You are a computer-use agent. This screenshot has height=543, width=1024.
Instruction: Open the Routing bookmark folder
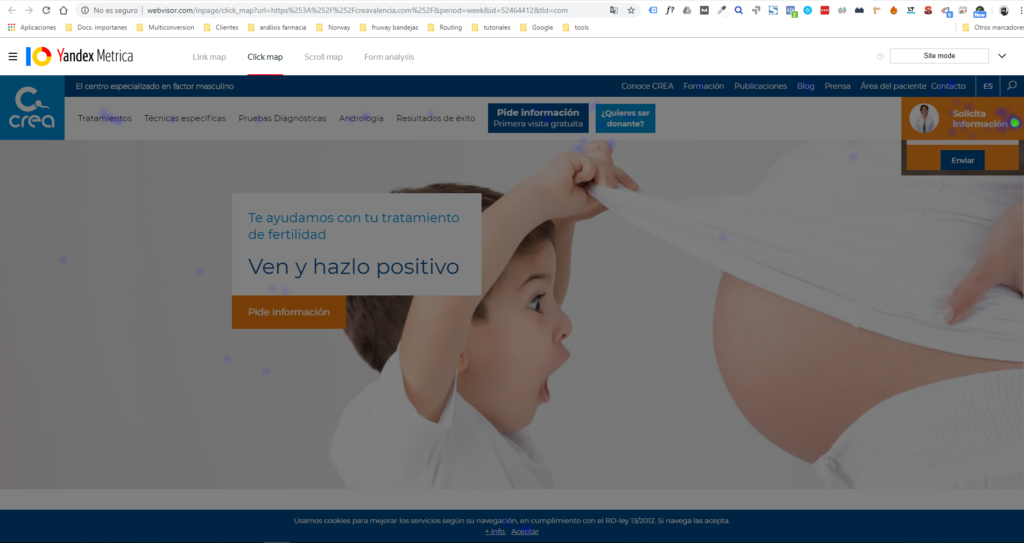click(x=444, y=27)
